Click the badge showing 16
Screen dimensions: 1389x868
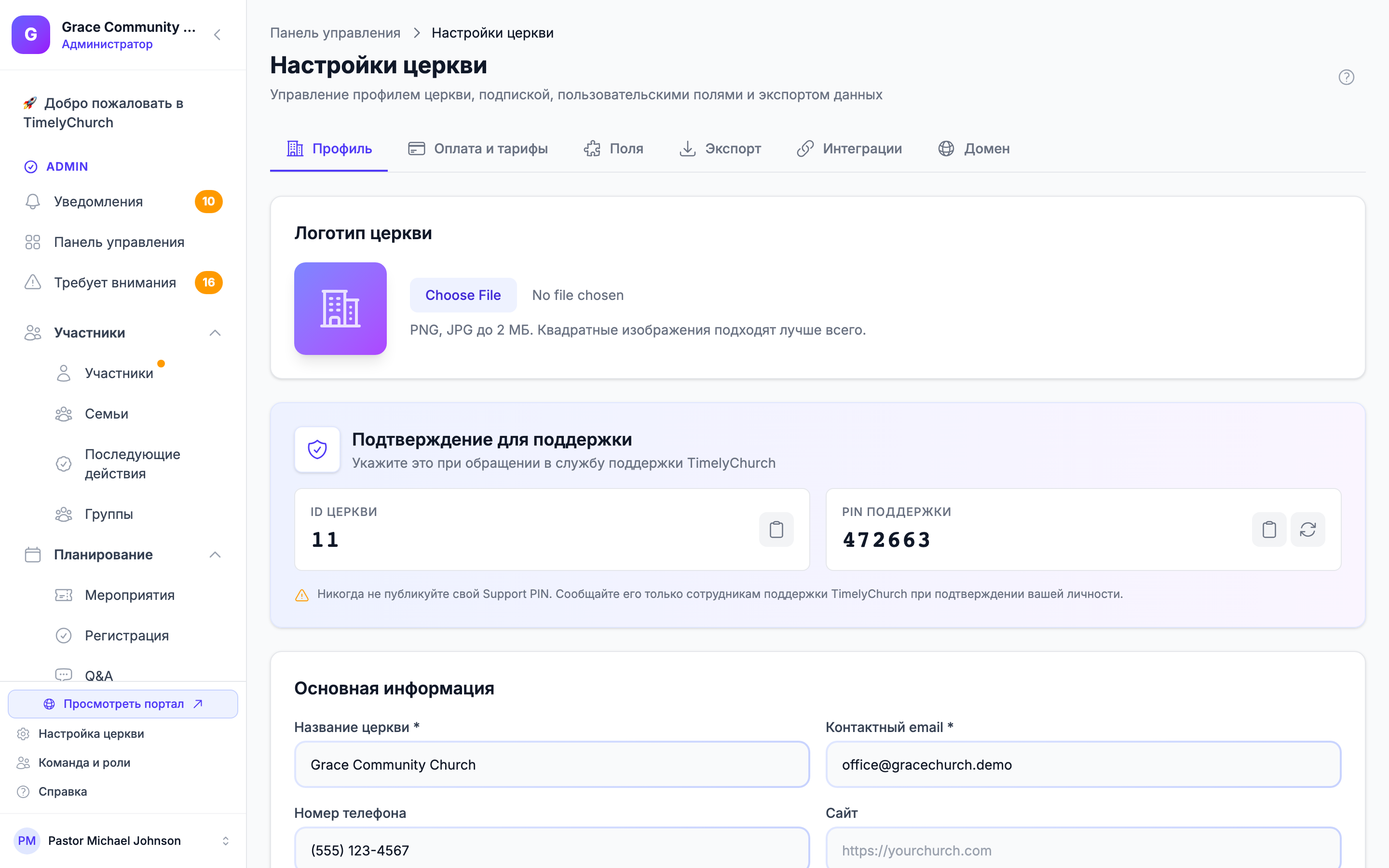tap(208, 283)
